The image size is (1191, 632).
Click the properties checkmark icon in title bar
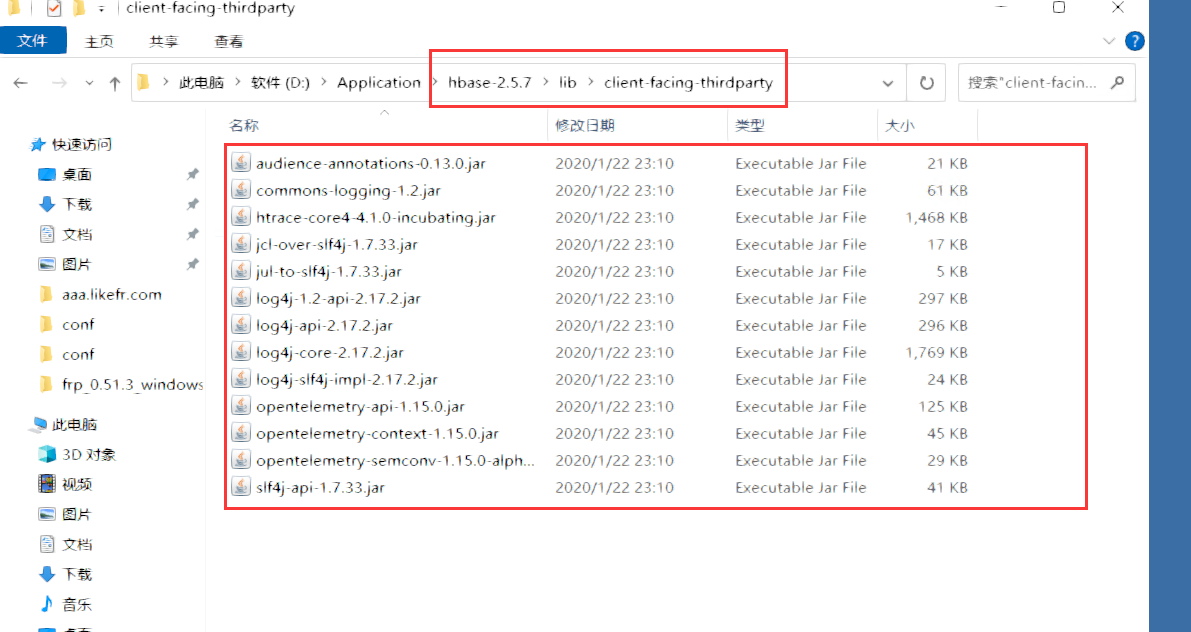(53, 8)
